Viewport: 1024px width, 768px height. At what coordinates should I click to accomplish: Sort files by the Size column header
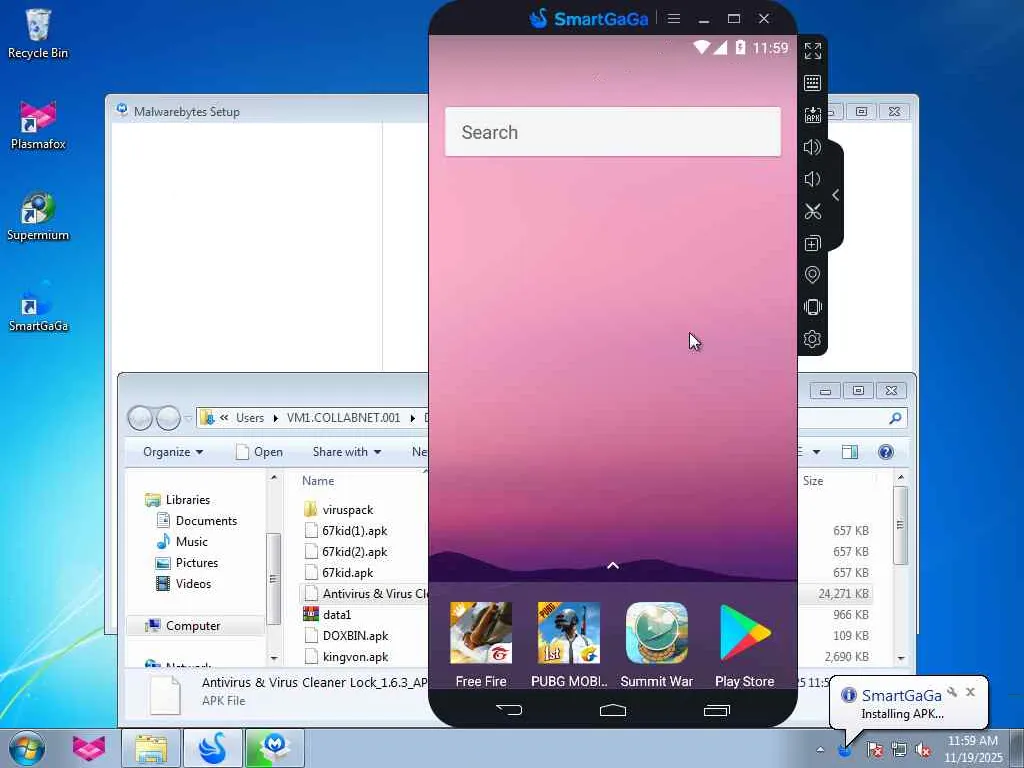pyautogui.click(x=813, y=481)
